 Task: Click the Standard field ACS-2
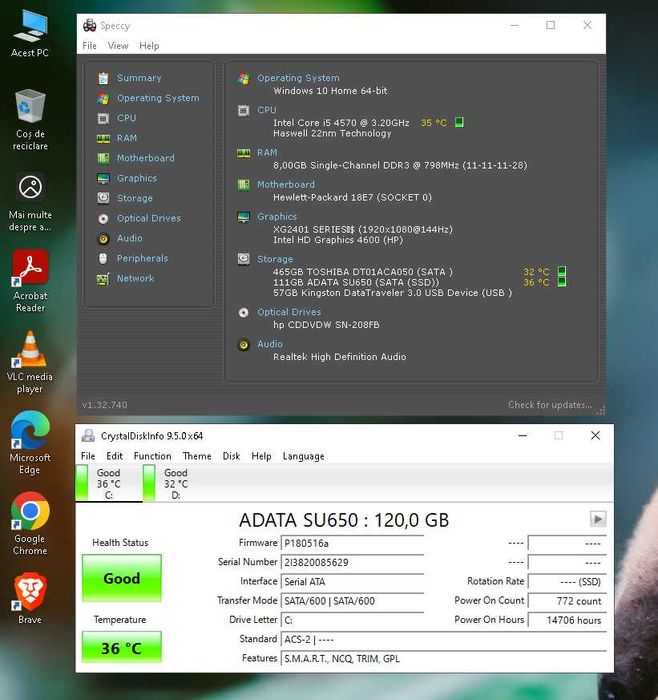(x=443, y=639)
